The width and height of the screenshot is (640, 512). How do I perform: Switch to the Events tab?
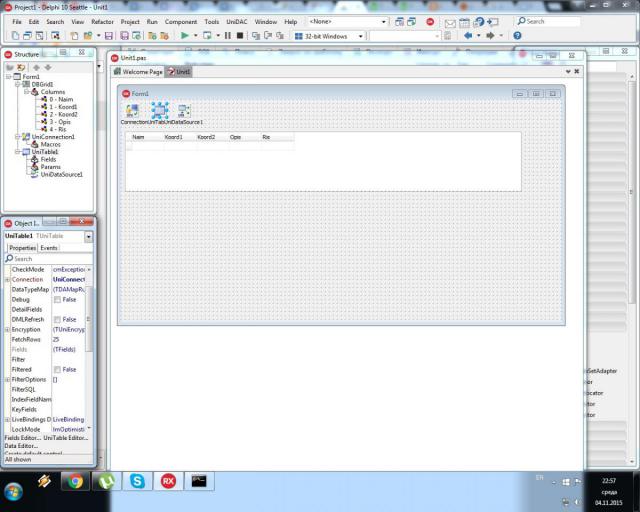(49, 248)
